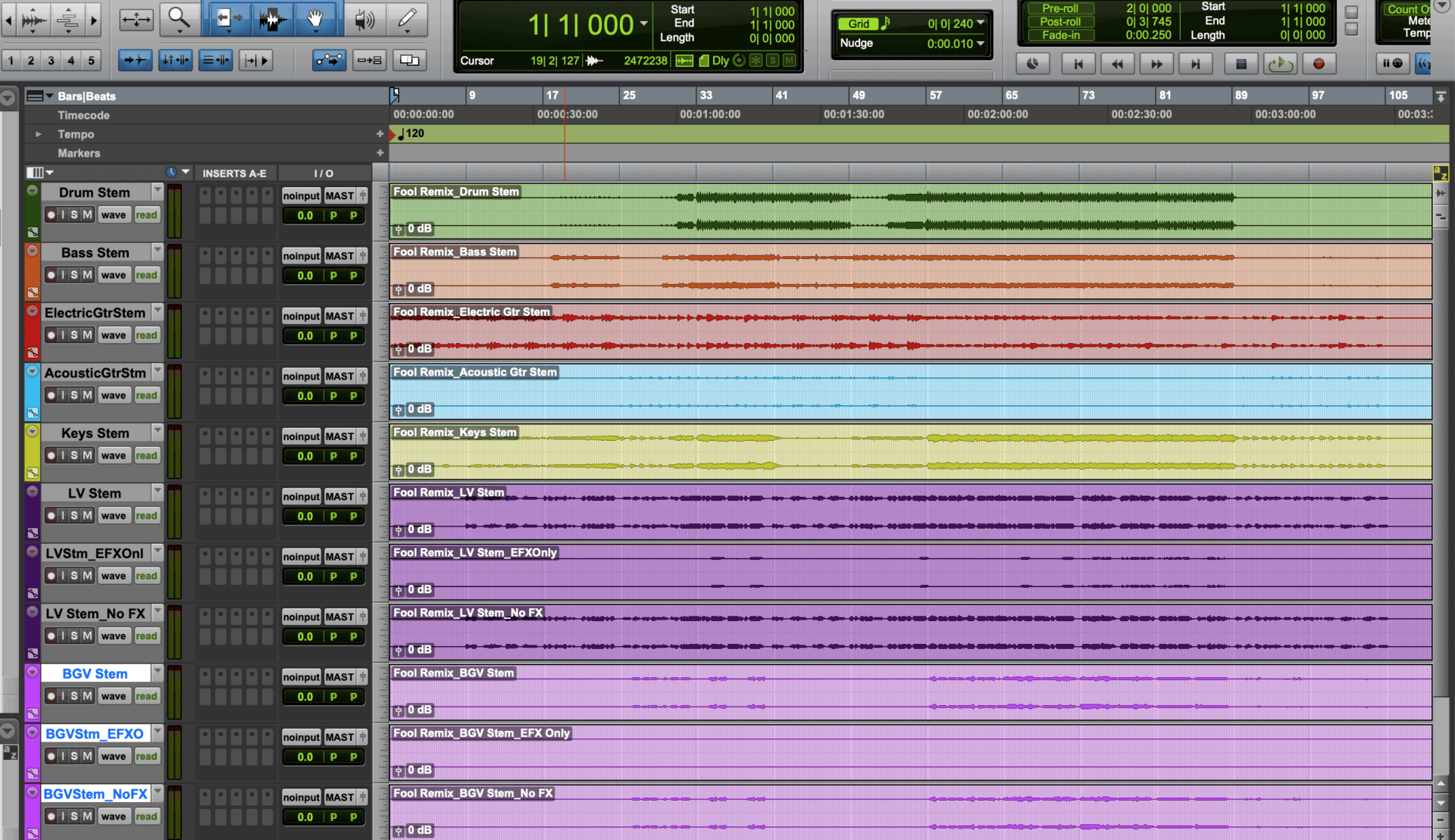Expand the Tempo ruler

(38, 134)
